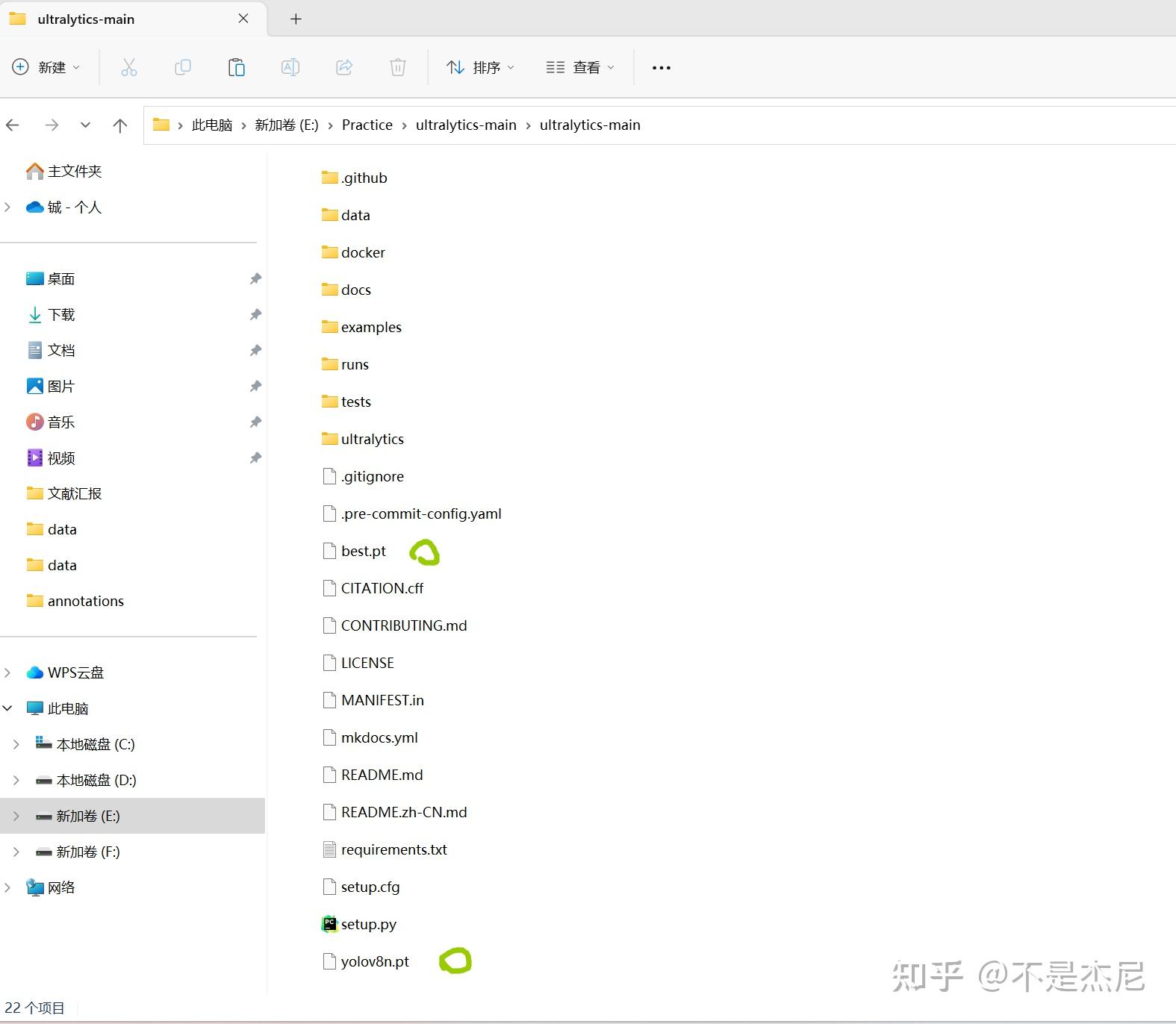1176x1024 pixels.
Task: Expand 本地磁盘 (D:) drive node
Action: coord(16,780)
